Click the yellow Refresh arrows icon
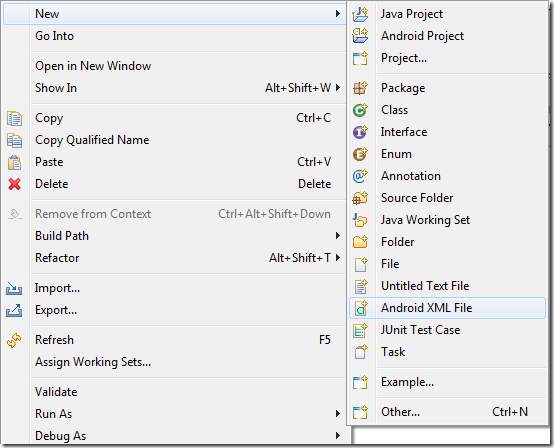Screen dimensions: 554x448 coord(14,340)
